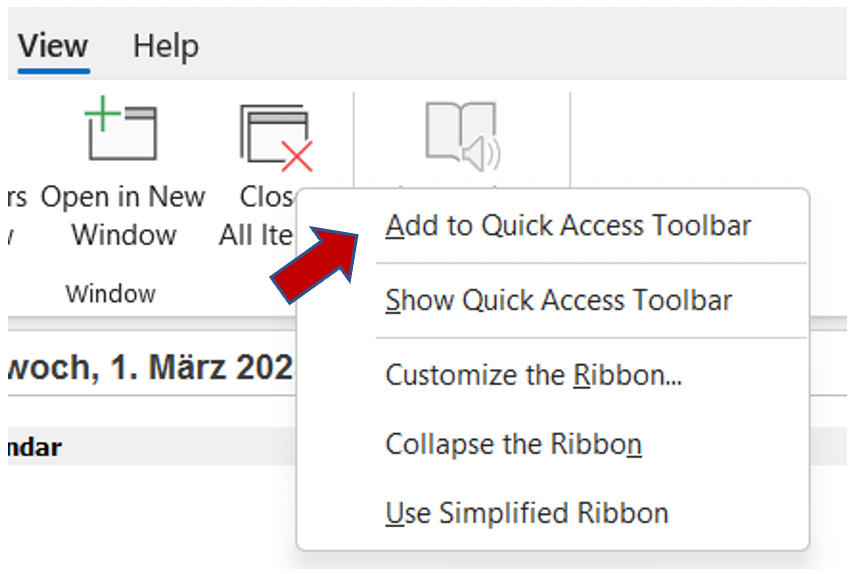852x574 pixels.
Task: Click the partially visible button left of Open in New Window
Action: click(x=14, y=216)
